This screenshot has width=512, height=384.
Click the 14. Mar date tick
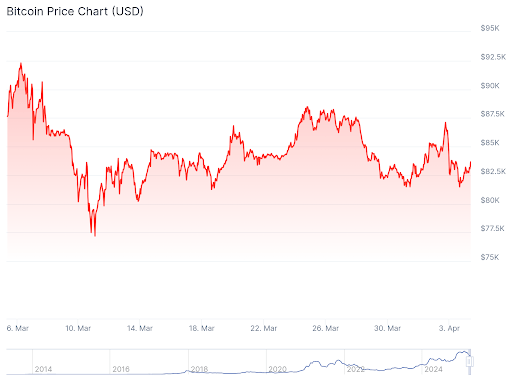[x=140, y=328]
